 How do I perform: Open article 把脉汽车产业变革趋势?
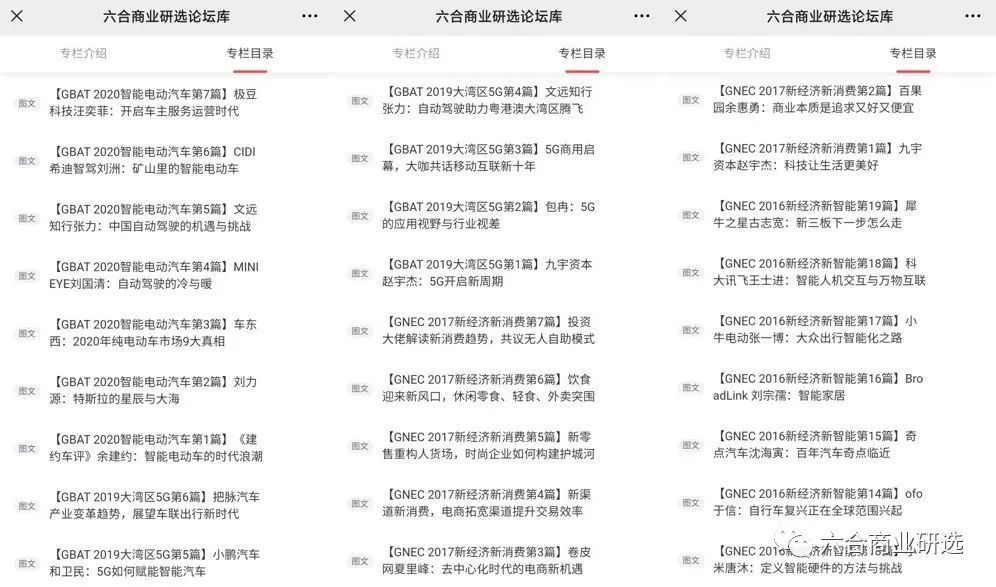coord(154,505)
